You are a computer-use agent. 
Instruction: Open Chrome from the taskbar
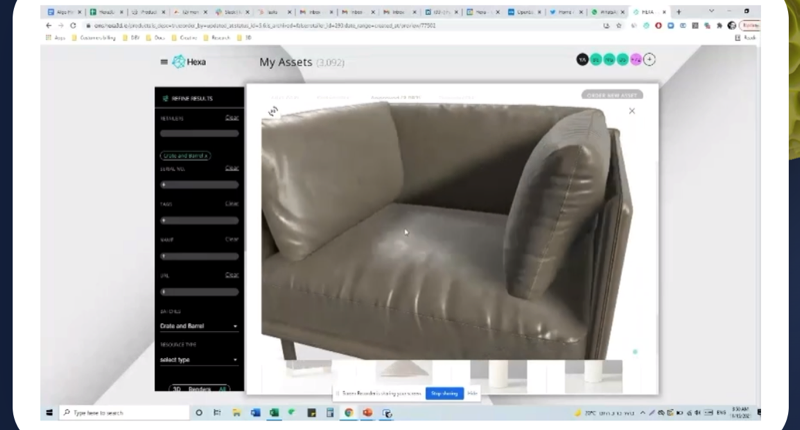349,413
